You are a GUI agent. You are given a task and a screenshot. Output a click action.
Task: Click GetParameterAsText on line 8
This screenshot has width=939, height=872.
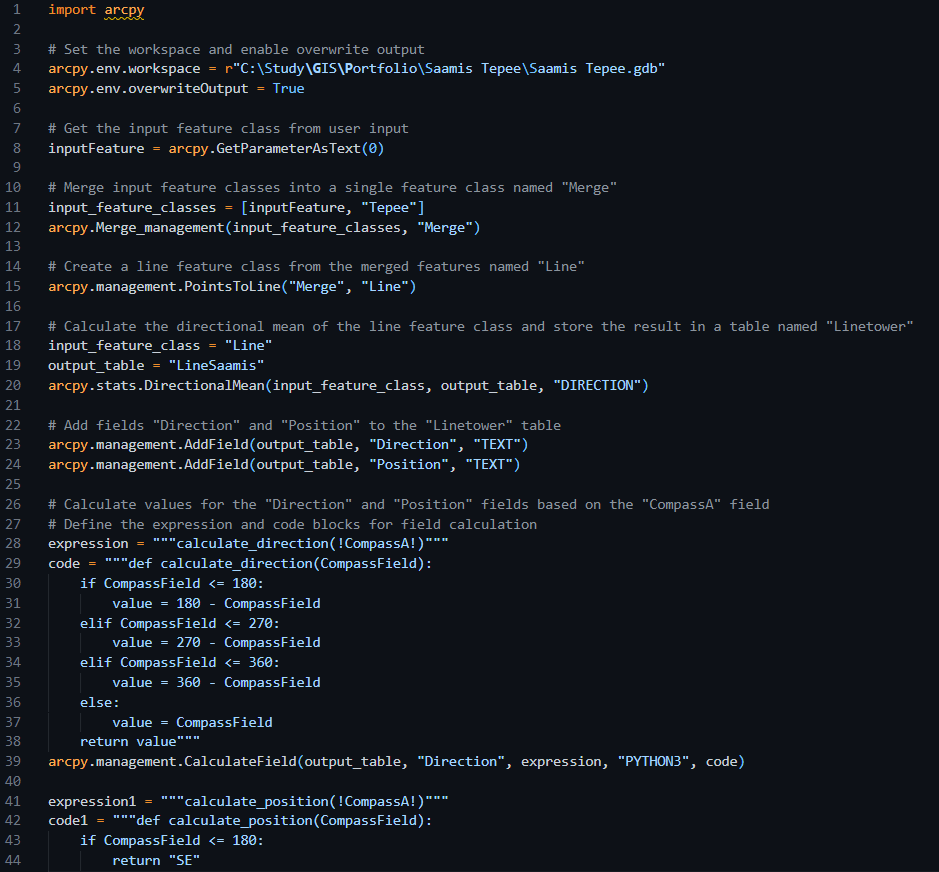tap(288, 148)
